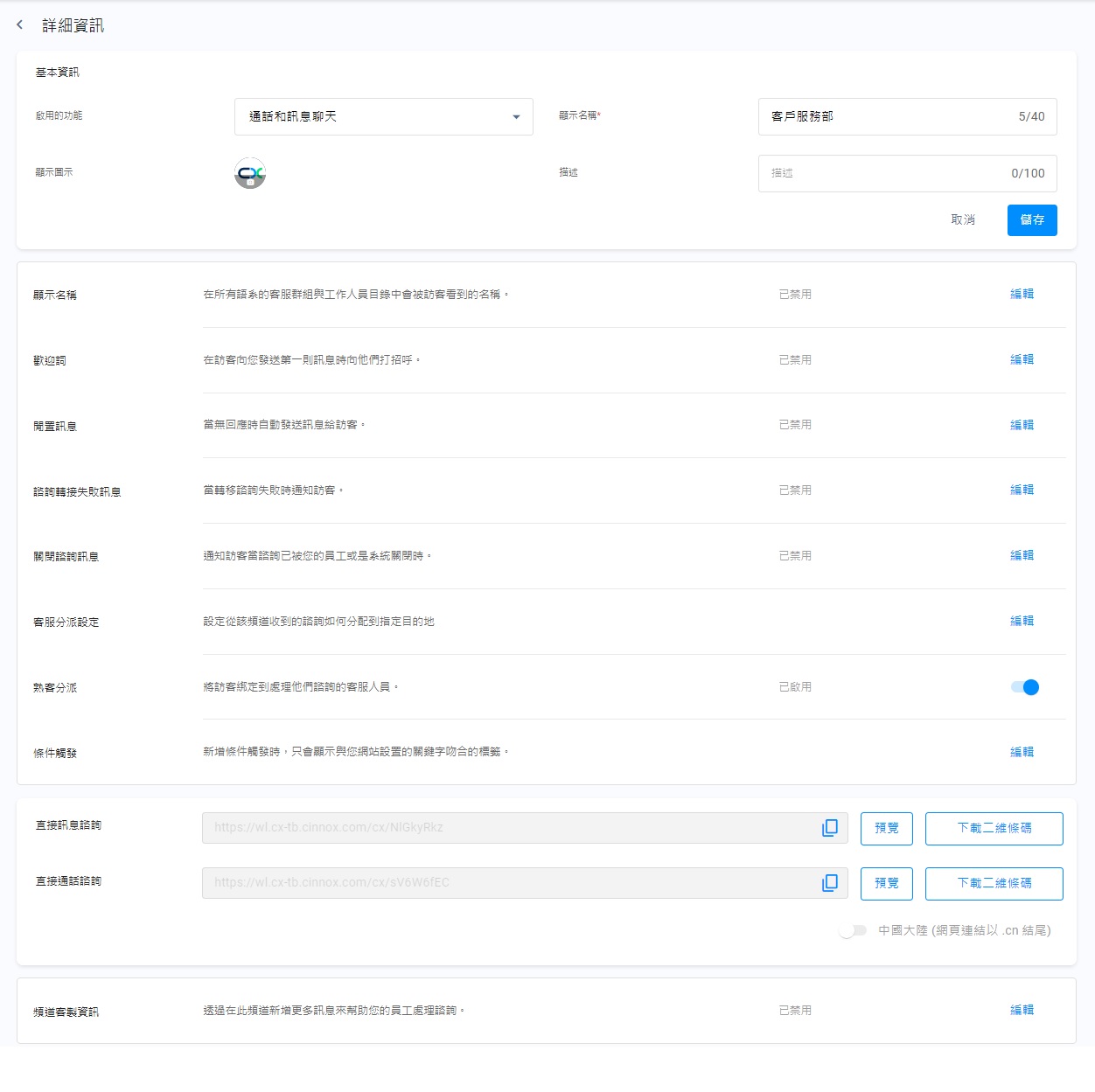Click the 詳細資訊 page title

click(x=73, y=26)
